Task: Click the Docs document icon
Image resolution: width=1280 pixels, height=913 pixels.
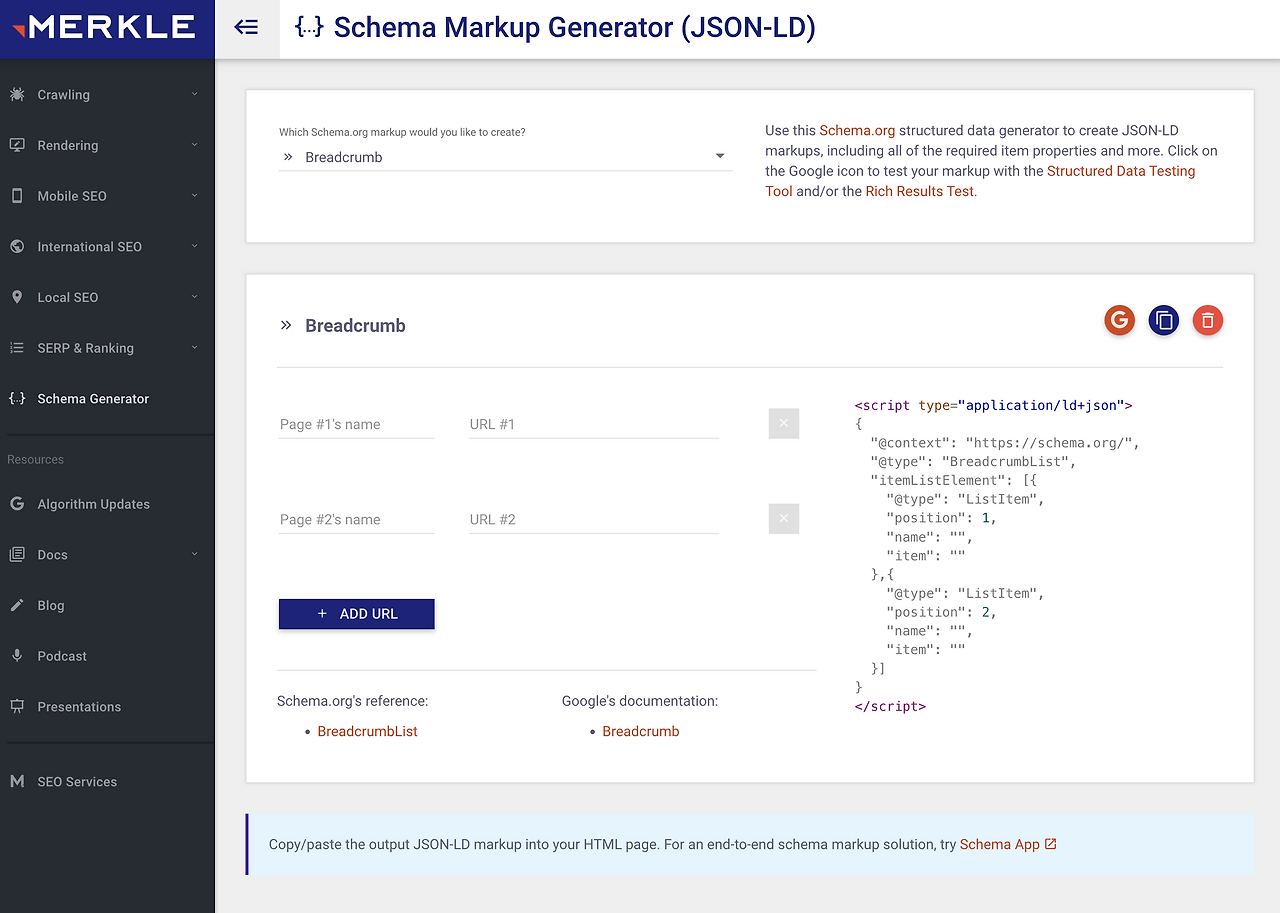Action: 17,554
